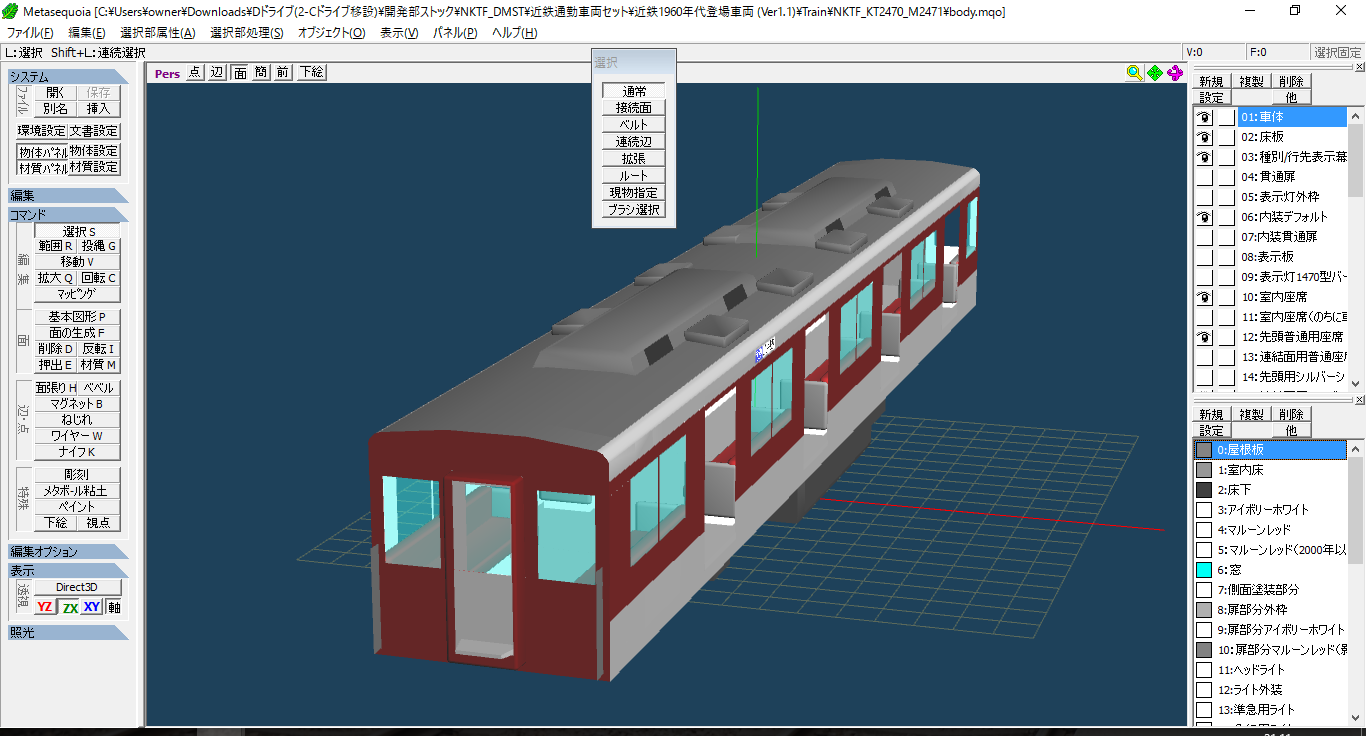The width and height of the screenshot is (1366, 736).
Task: Click the 物体パネル button
Action: [43, 151]
